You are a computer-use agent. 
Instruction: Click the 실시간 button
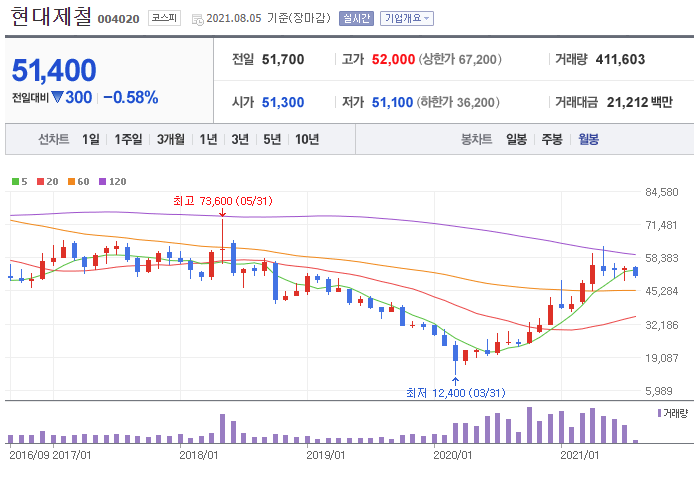point(356,19)
